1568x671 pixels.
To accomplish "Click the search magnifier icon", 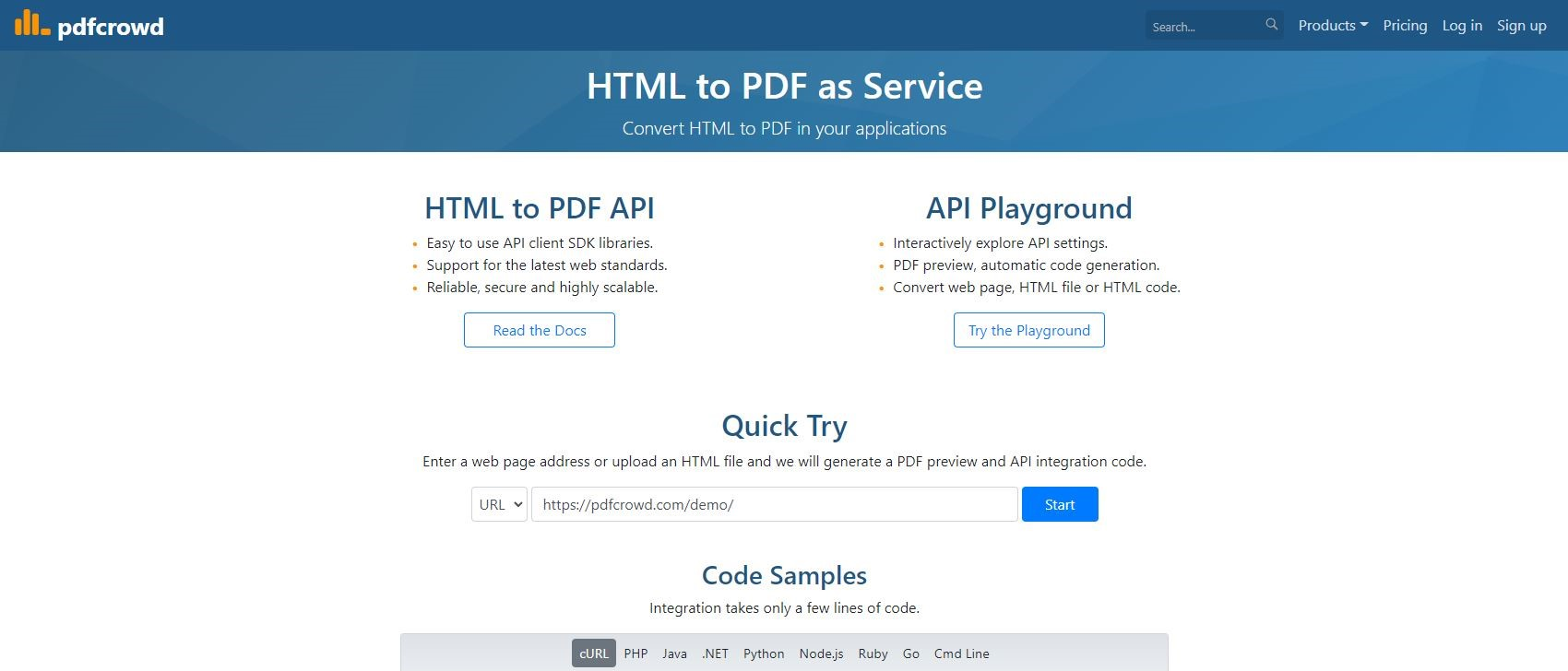I will tap(1272, 25).
